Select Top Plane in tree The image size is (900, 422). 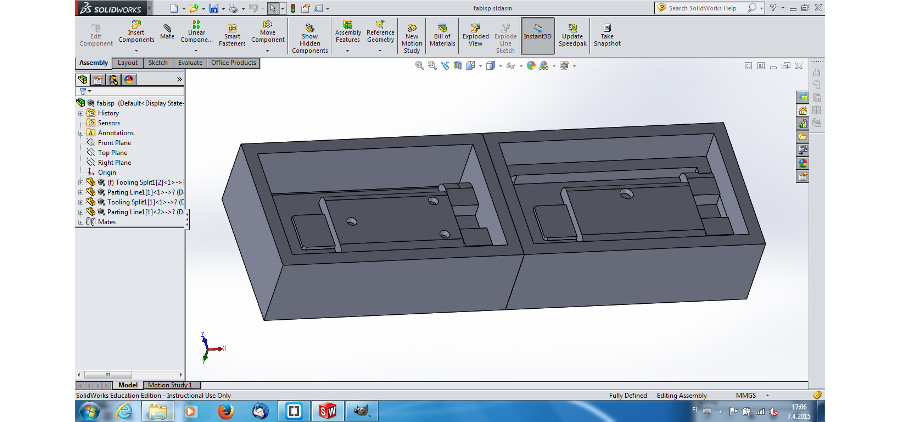coord(112,153)
